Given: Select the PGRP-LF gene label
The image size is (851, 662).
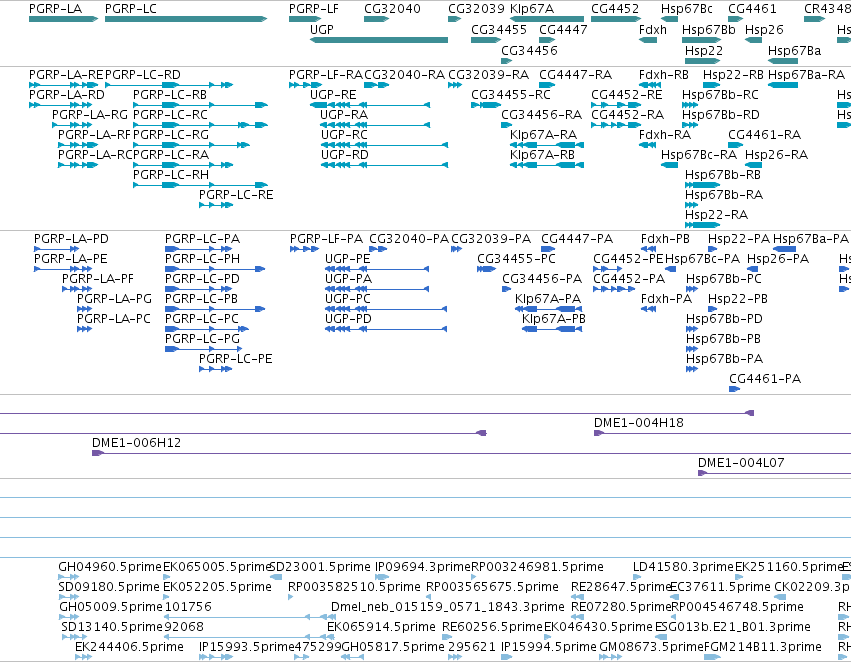Looking at the screenshot, I should click(x=314, y=9).
